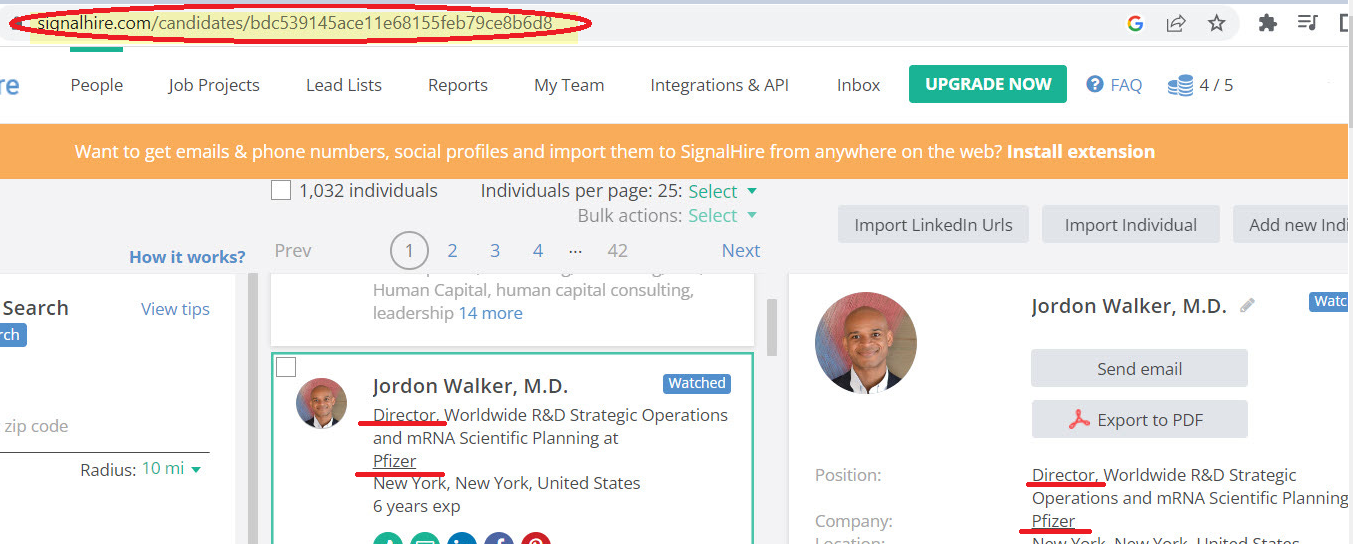
Task: Go to Lead Lists
Action: pyautogui.click(x=344, y=85)
